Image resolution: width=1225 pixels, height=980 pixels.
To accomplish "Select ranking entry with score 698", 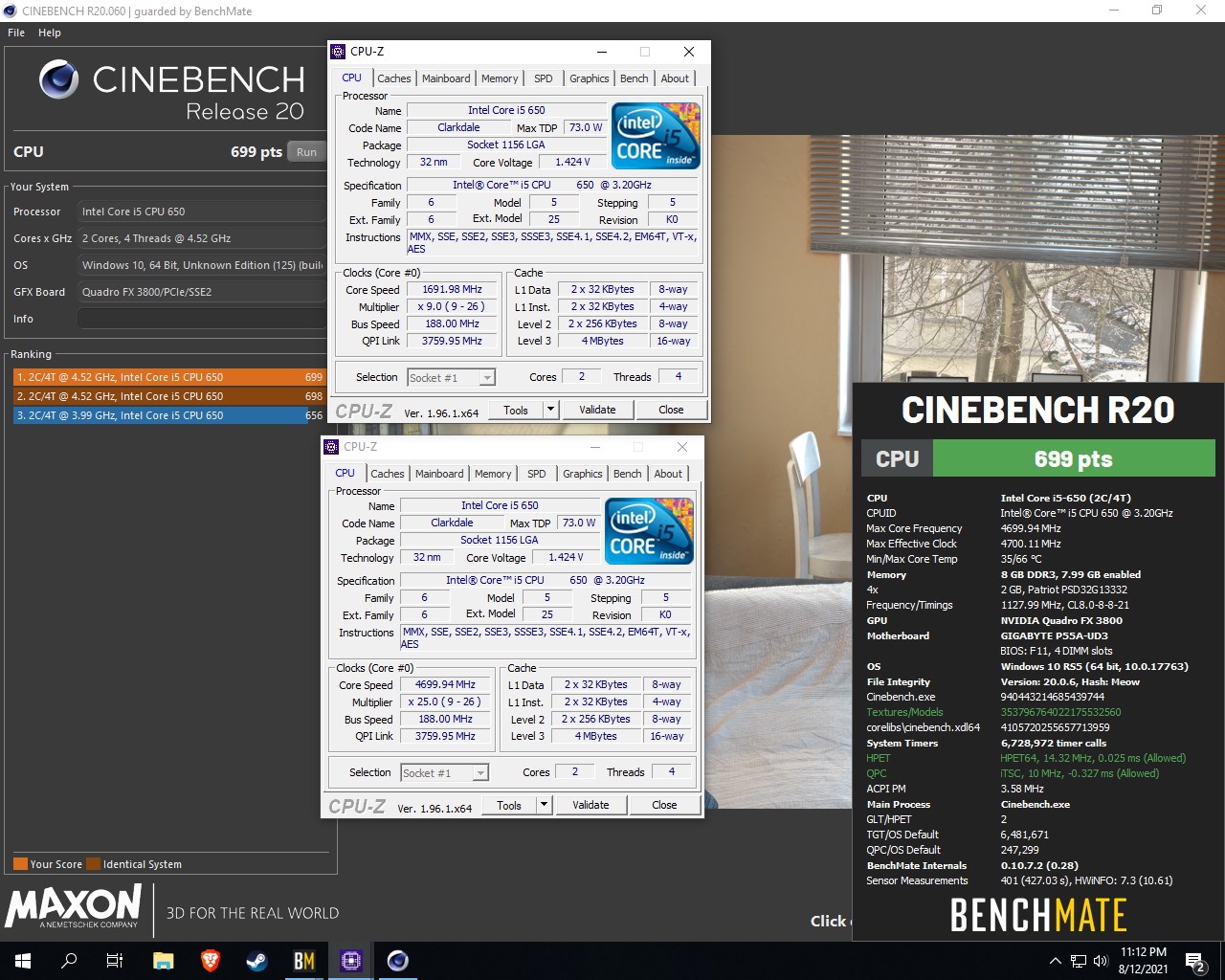I will click(169, 396).
